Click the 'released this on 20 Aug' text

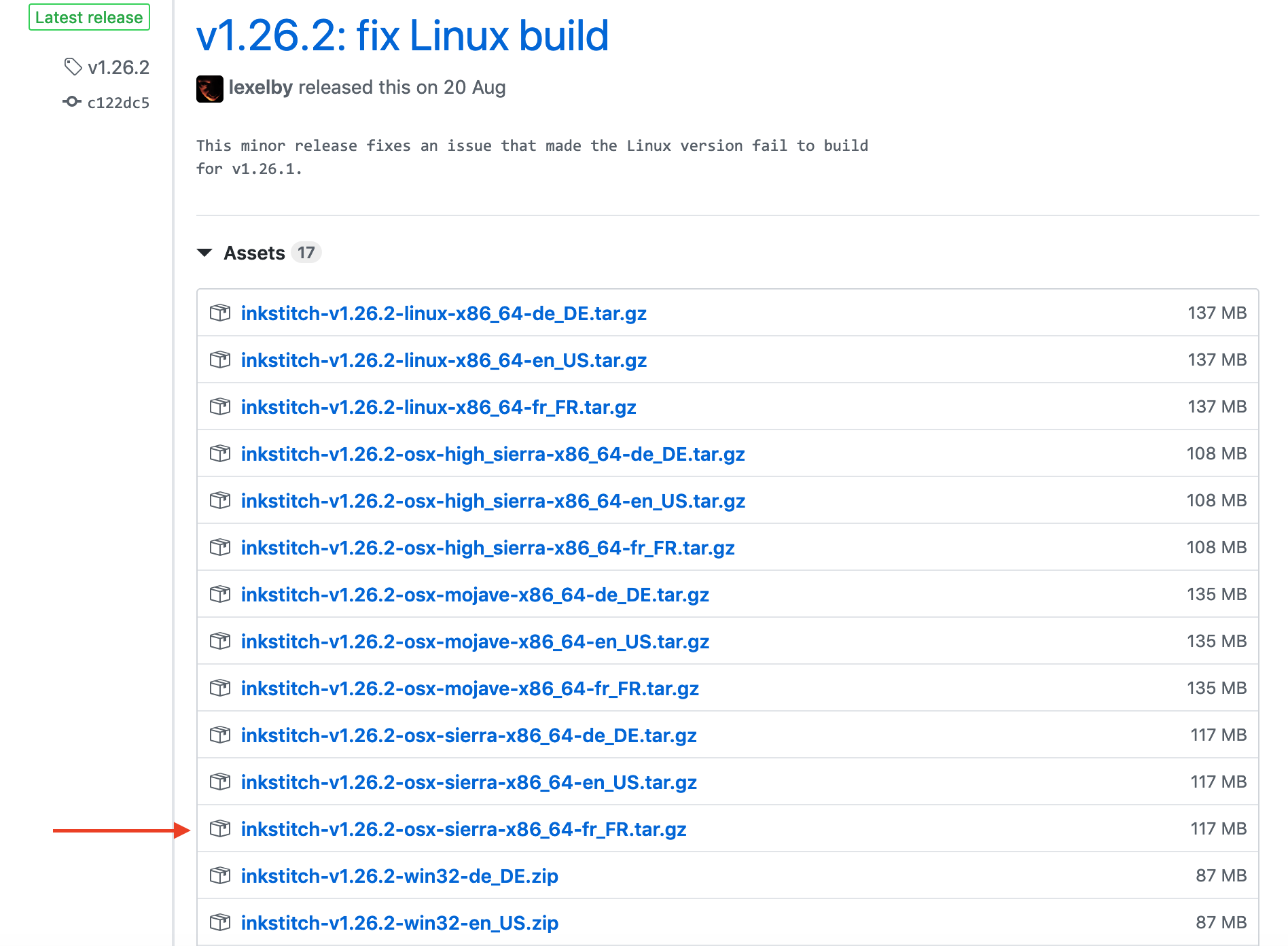(402, 88)
